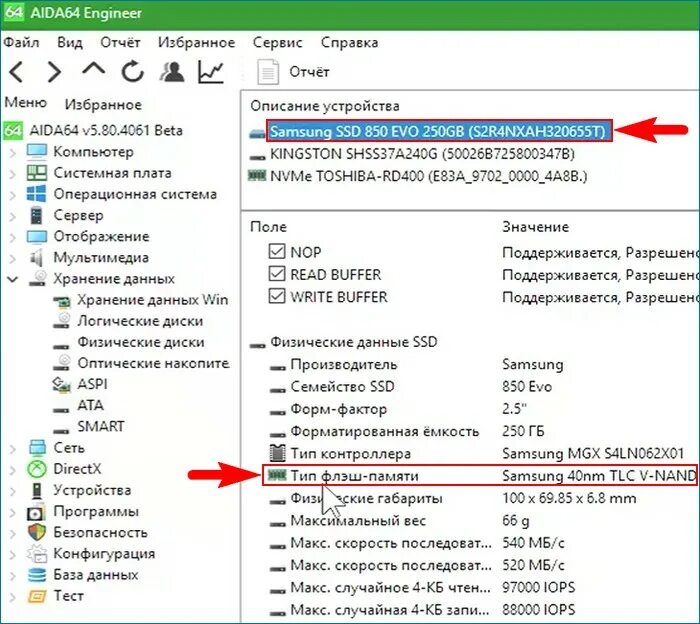The height and width of the screenshot is (624, 700).
Task: Open the Справка menu
Action: (x=349, y=42)
